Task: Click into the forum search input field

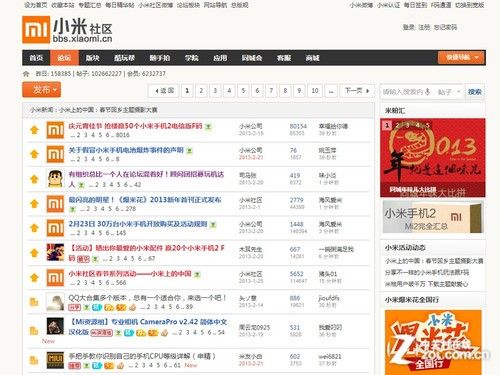Action: point(403,92)
